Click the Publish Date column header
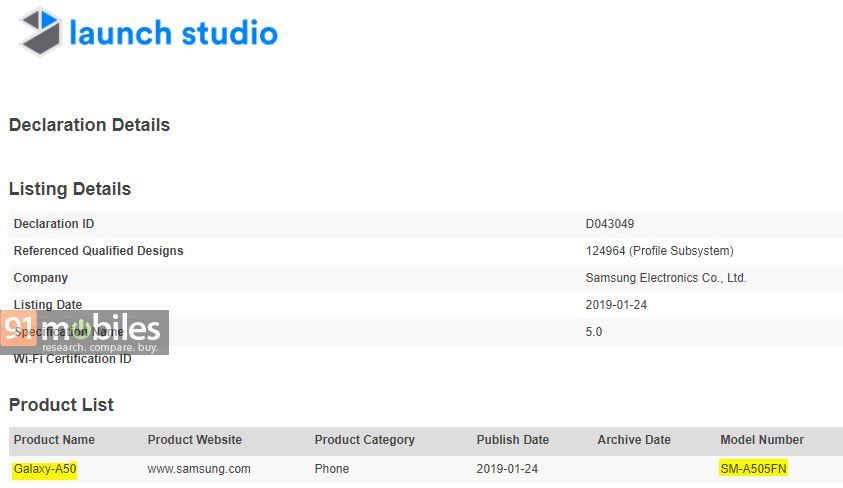Image resolution: width=843 pixels, height=488 pixels. [513, 440]
